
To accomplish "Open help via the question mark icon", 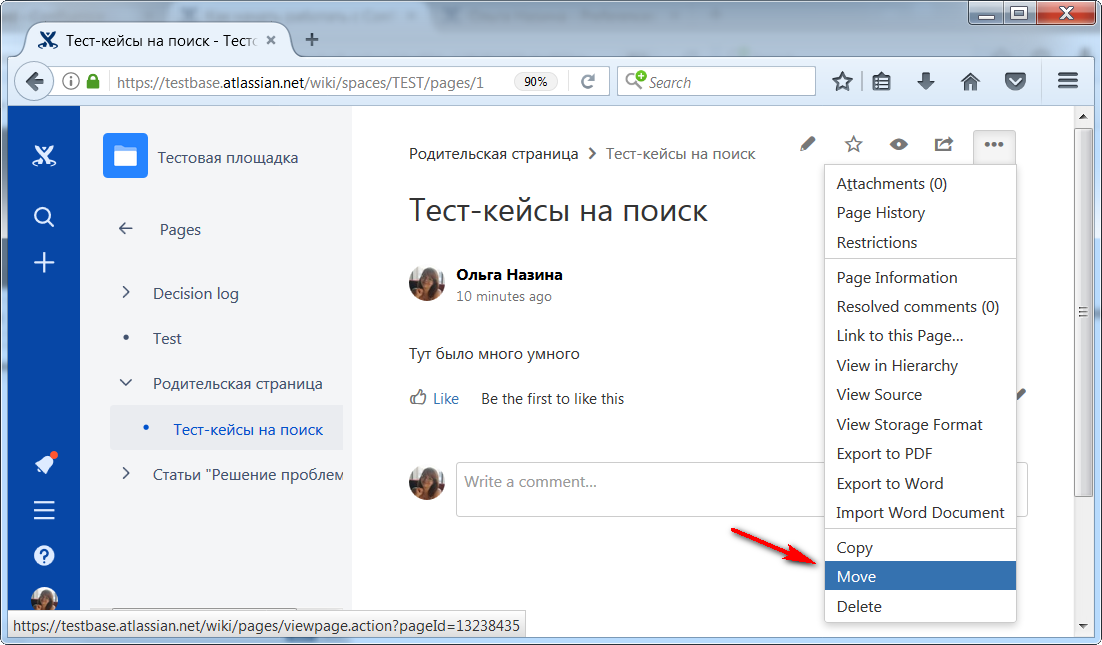I will [43, 555].
